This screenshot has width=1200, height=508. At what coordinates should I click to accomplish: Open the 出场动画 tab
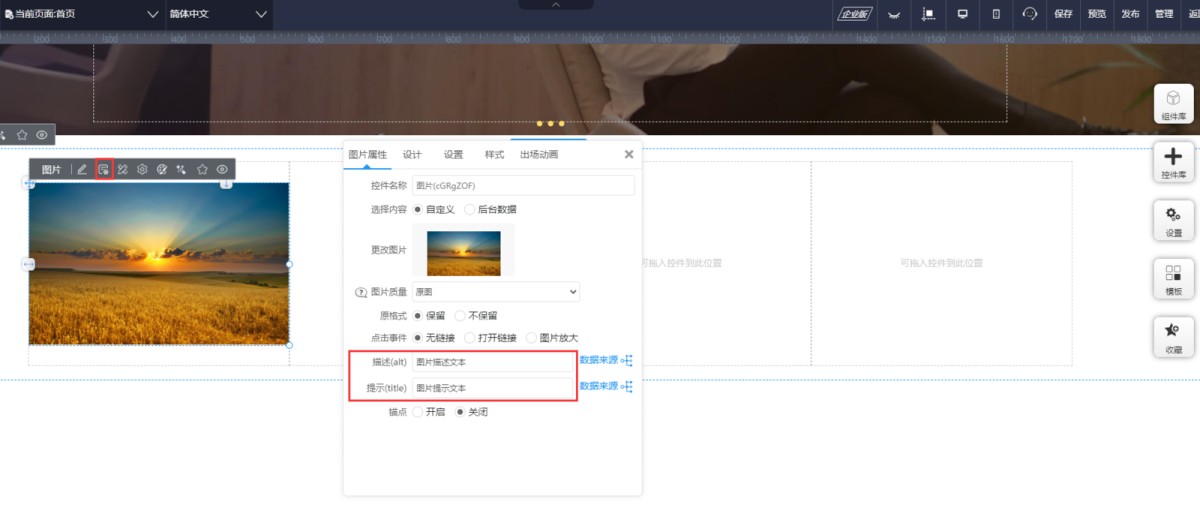coord(539,155)
